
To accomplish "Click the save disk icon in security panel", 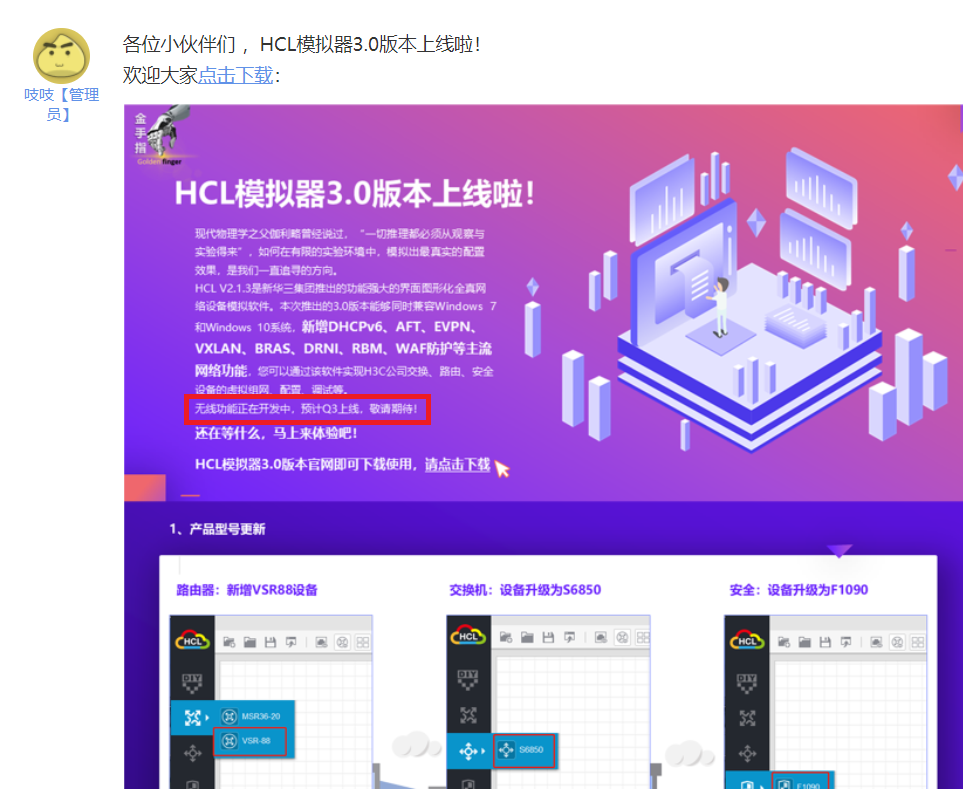I will [x=825, y=642].
